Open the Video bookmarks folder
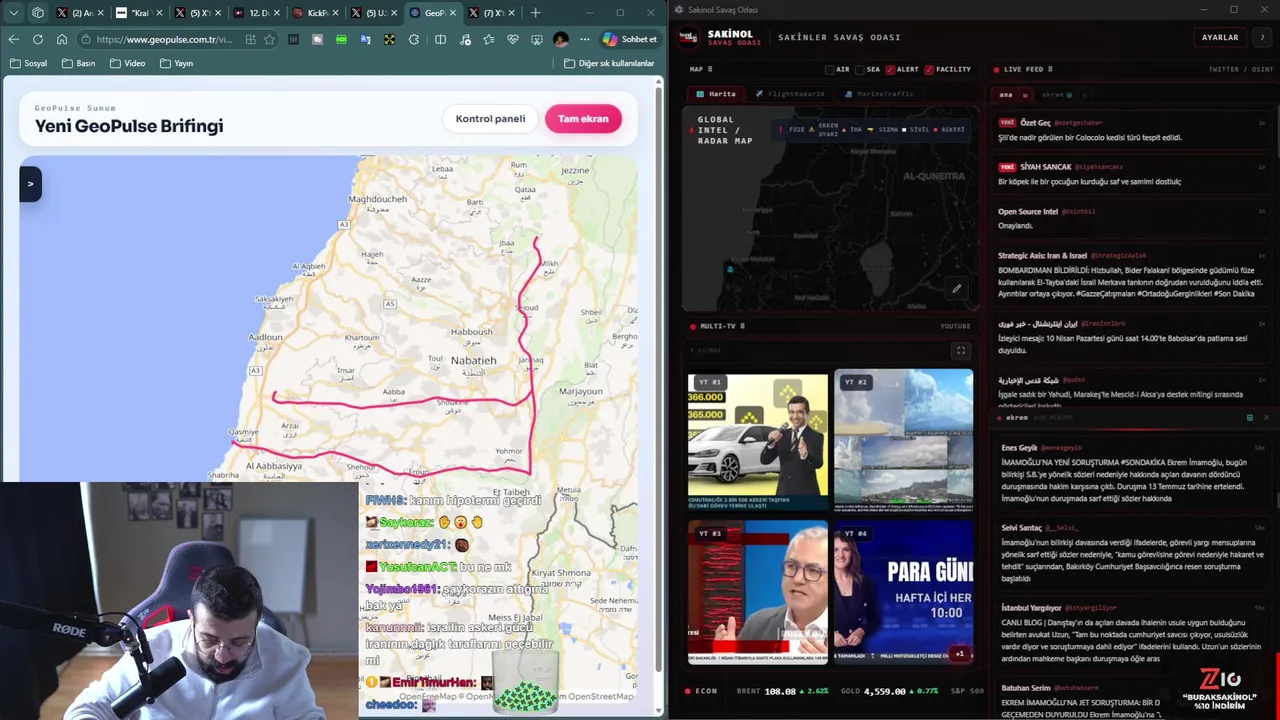The image size is (1280, 720). tap(127, 63)
